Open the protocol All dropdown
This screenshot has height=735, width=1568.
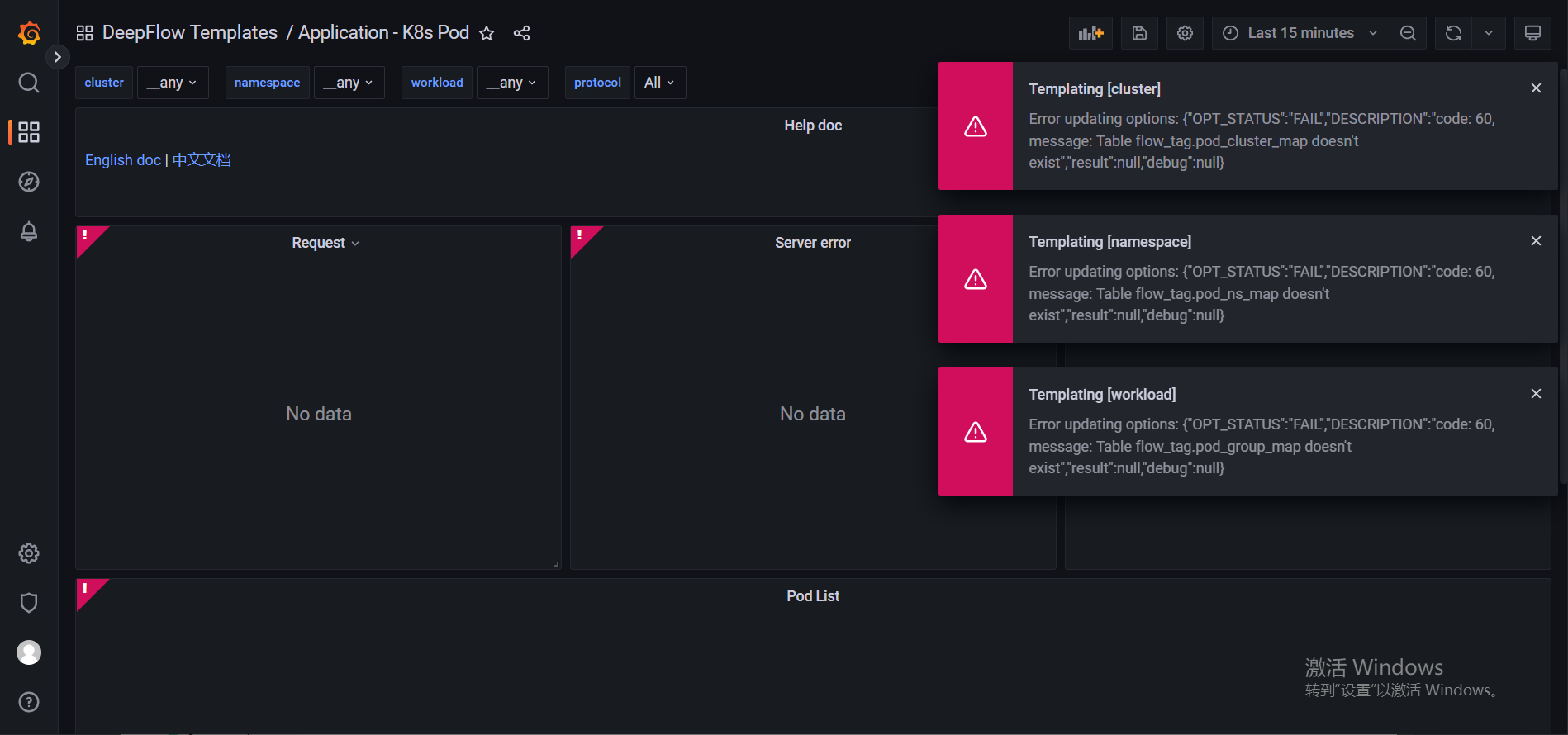point(660,83)
